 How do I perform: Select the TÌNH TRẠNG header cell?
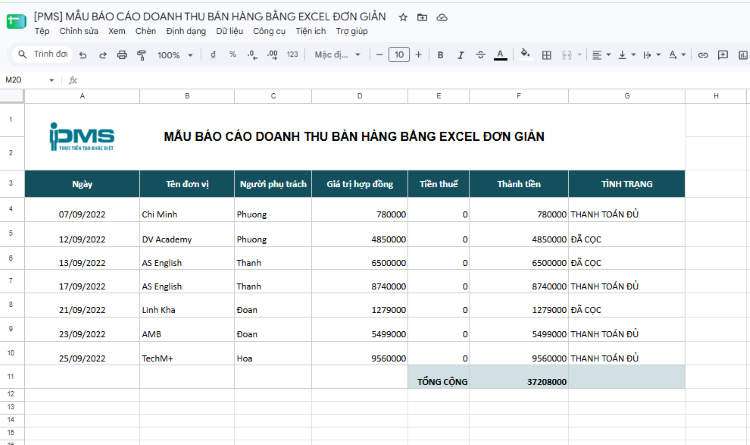click(627, 184)
